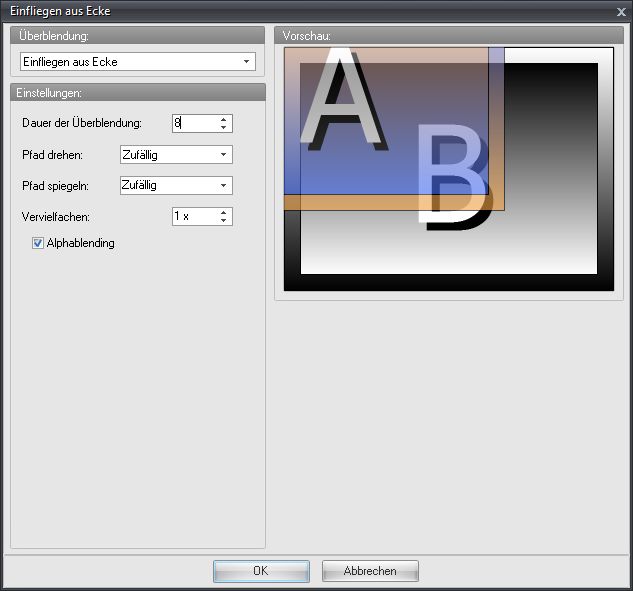Close the Einfliegen aus Ecke dialog

click(x=621, y=11)
